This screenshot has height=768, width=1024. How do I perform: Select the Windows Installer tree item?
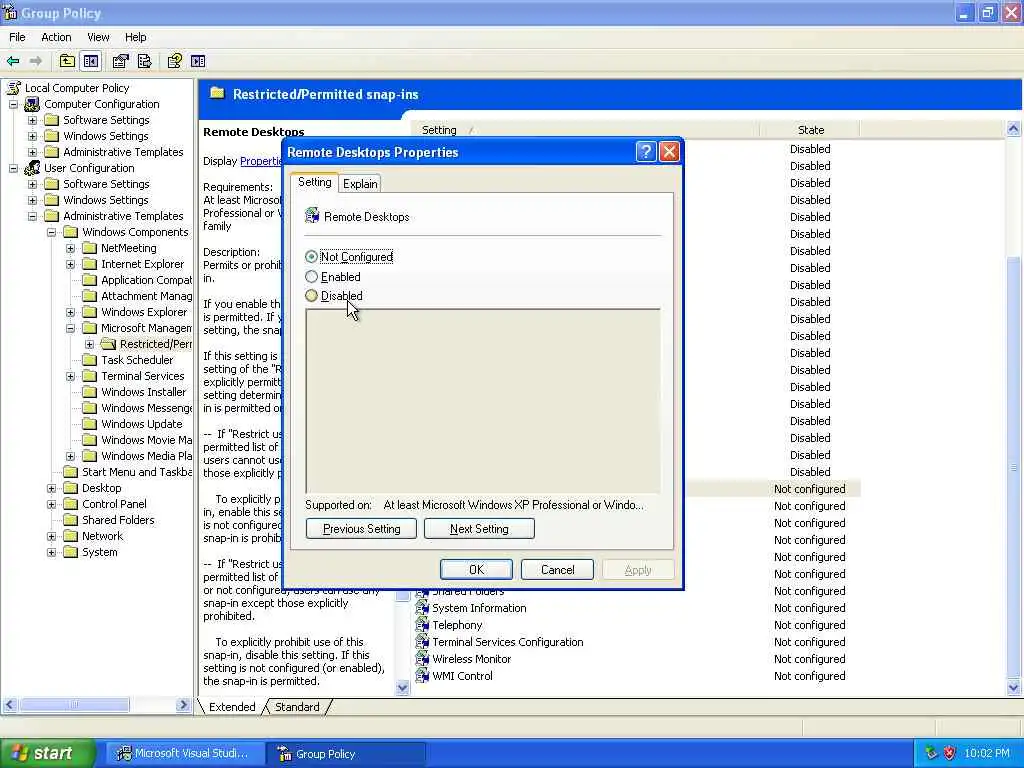144,392
